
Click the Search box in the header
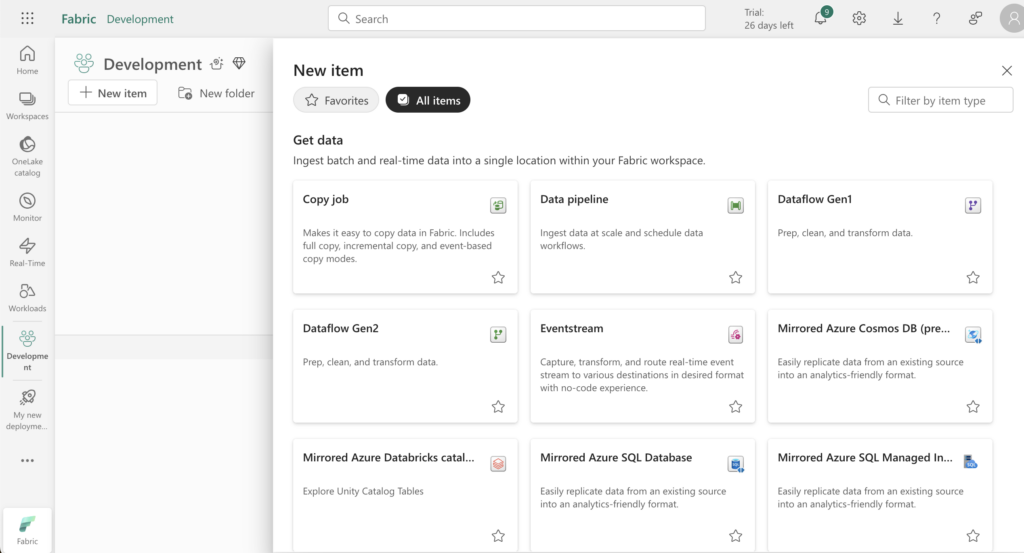(517, 18)
